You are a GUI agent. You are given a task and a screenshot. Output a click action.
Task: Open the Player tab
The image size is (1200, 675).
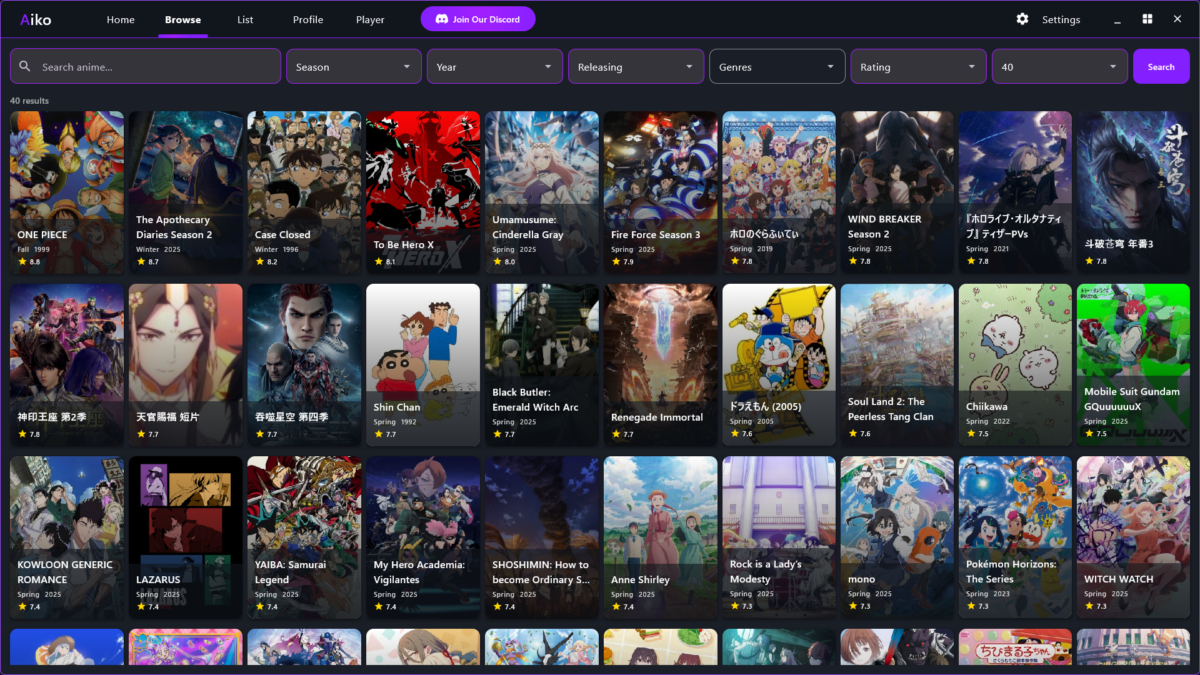(x=370, y=20)
